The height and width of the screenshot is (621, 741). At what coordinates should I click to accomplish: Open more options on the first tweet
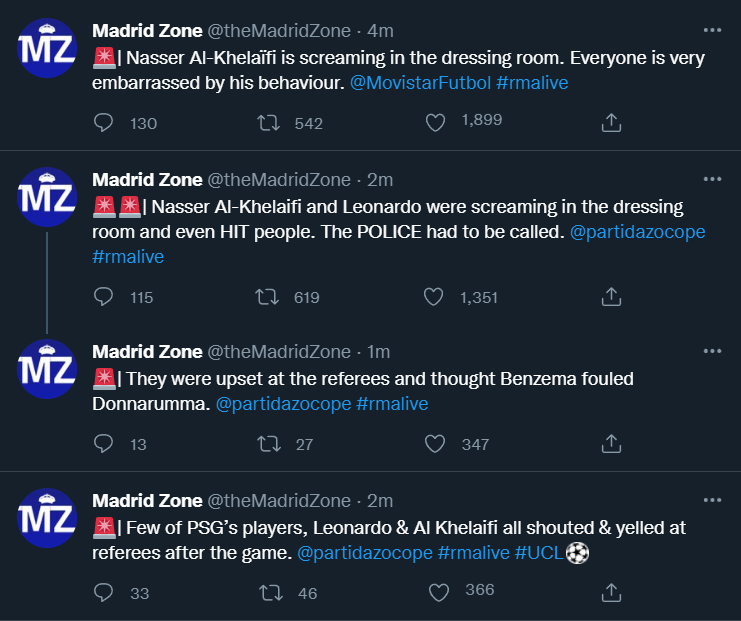click(712, 30)
